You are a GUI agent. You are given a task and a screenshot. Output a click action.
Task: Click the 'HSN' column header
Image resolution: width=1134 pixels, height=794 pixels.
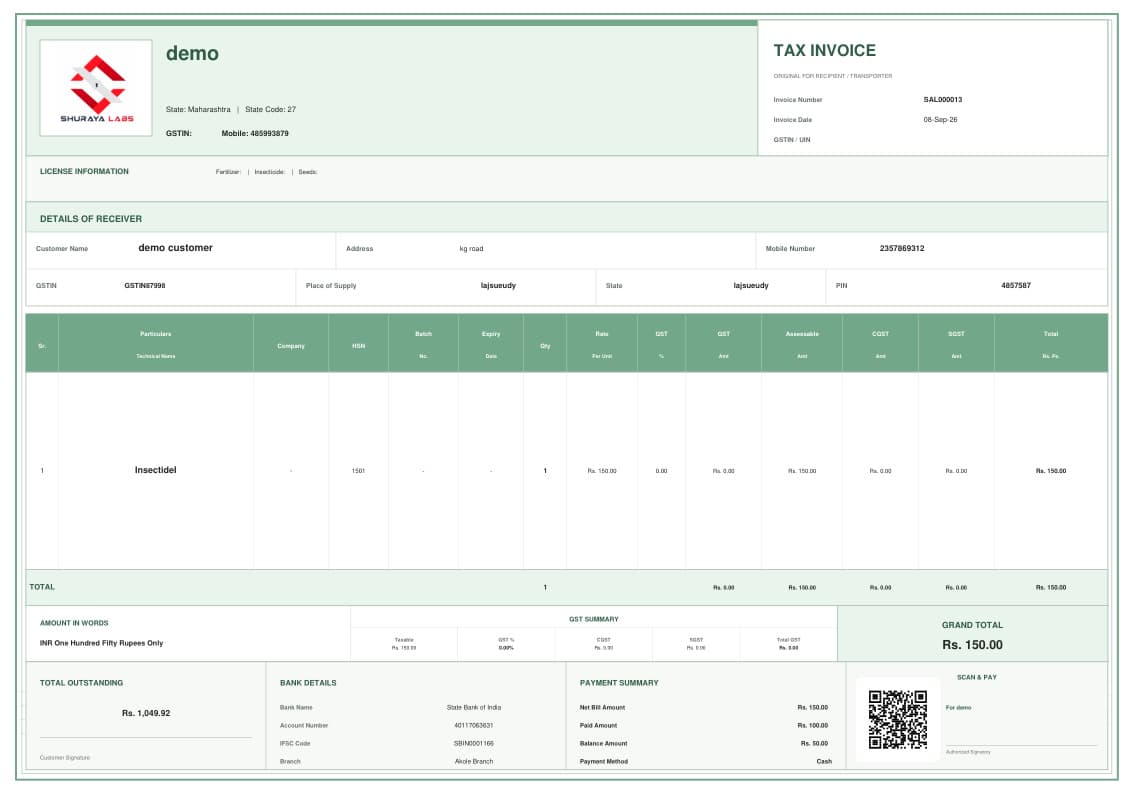[358, 346]
